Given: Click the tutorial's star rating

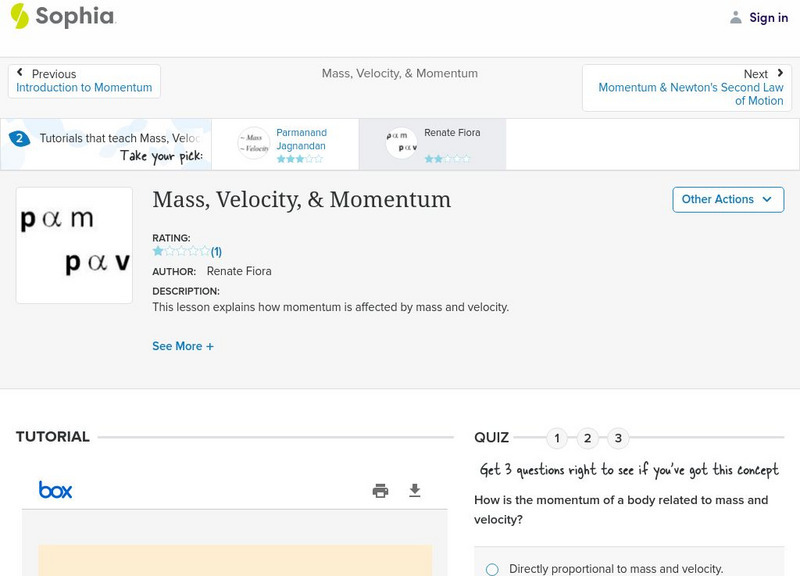Looking at the screenshot, I should 178,252.
